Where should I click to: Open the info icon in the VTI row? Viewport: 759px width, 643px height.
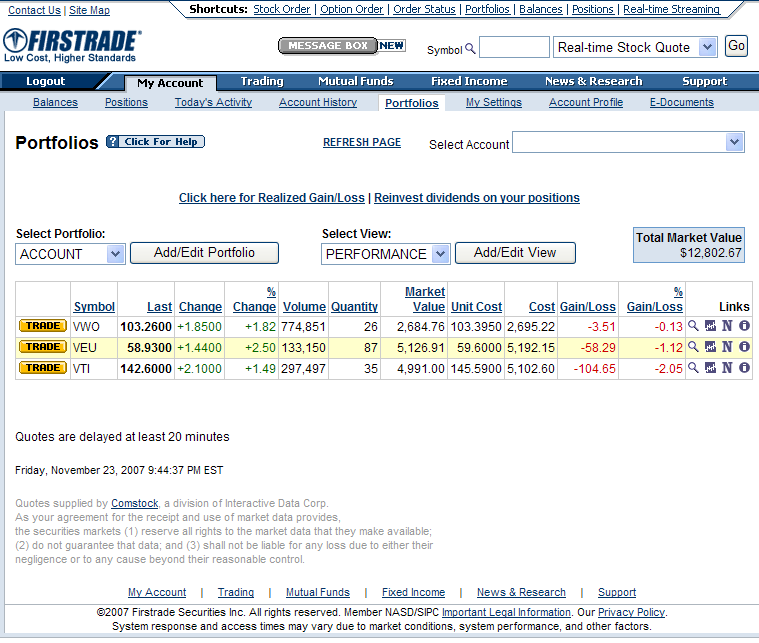pyautogui.click(x=744, y=367)
